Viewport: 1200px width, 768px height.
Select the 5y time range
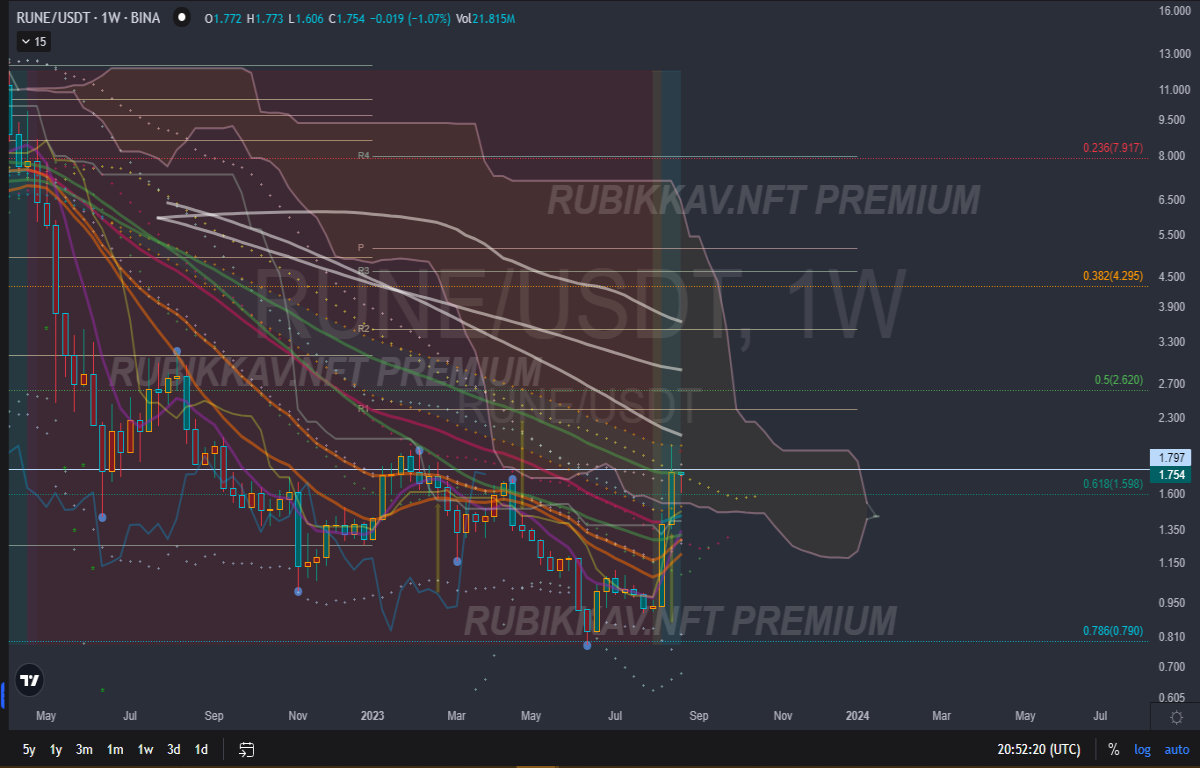click(29, 749)
